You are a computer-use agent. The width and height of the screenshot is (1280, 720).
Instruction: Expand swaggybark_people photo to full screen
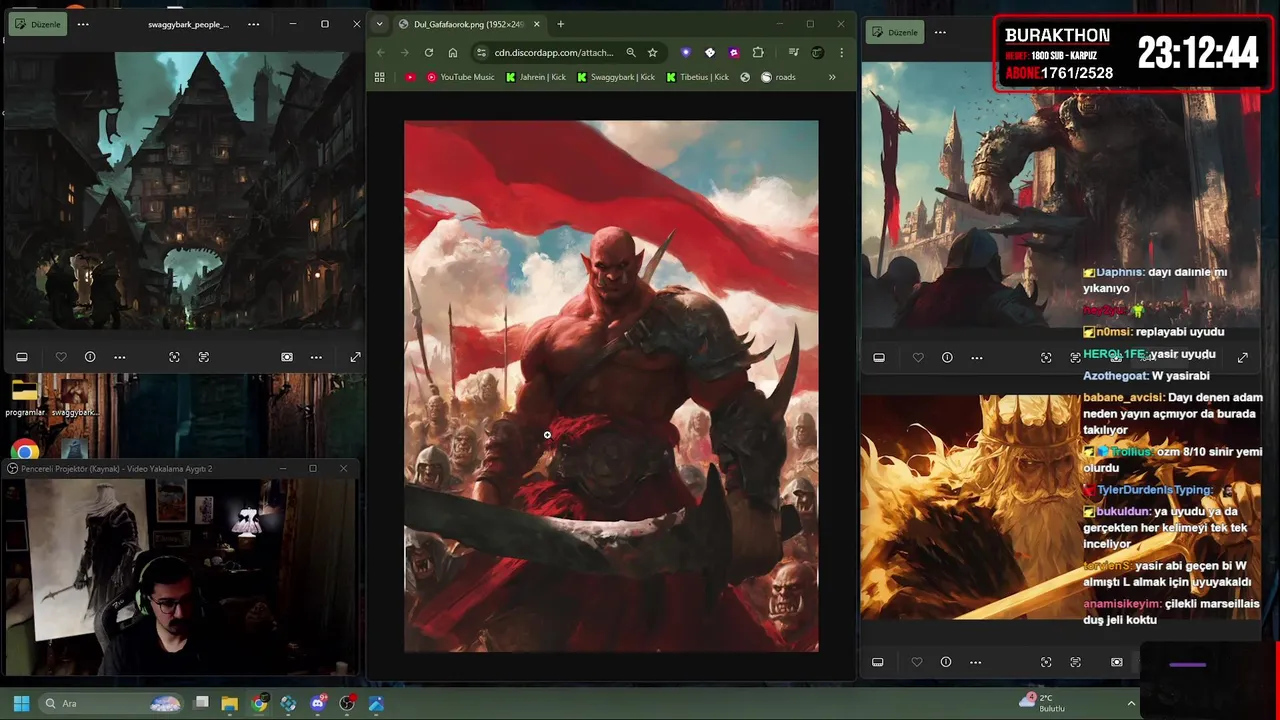(x=355, y=357)
